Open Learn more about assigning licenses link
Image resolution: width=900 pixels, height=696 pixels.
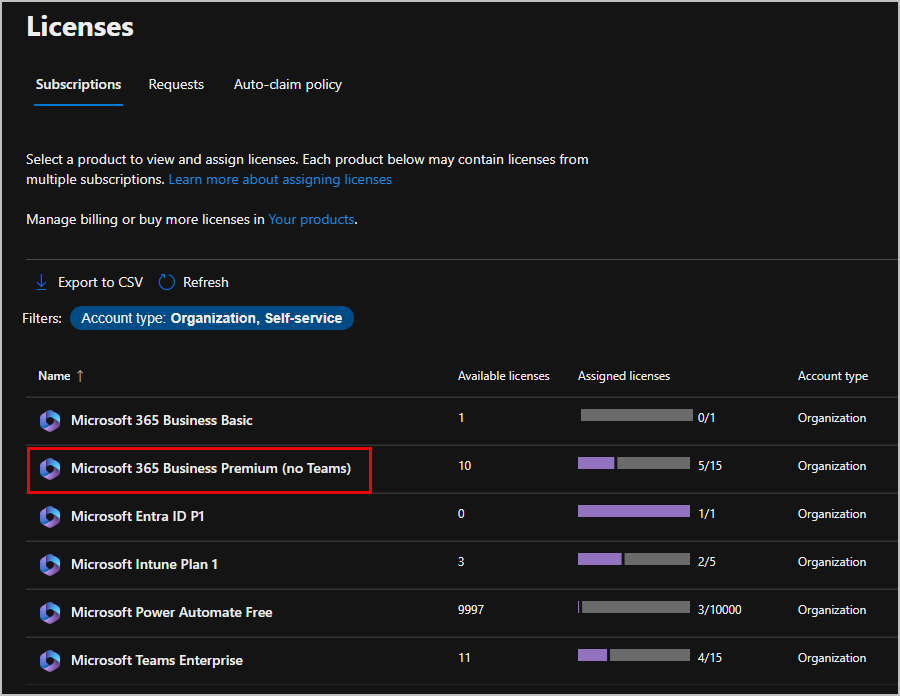(x=280, y=180)
